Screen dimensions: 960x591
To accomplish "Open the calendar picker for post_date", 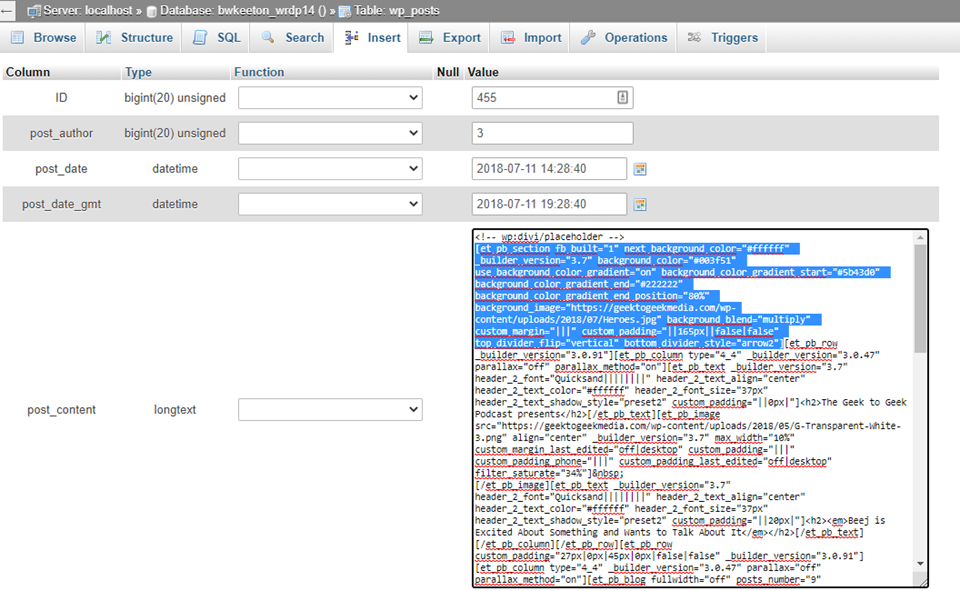I will pyautogui.click(x=639, y=168).
